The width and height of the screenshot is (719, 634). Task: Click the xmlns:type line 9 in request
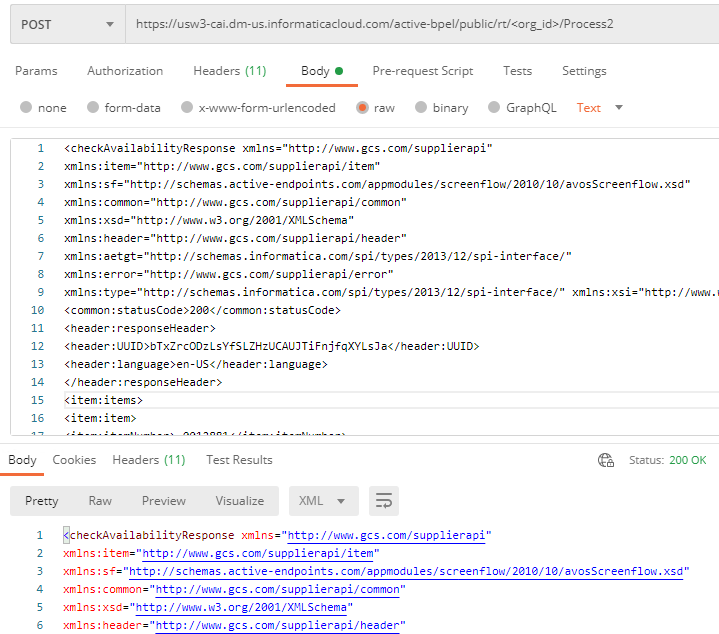tap(392, 292)
